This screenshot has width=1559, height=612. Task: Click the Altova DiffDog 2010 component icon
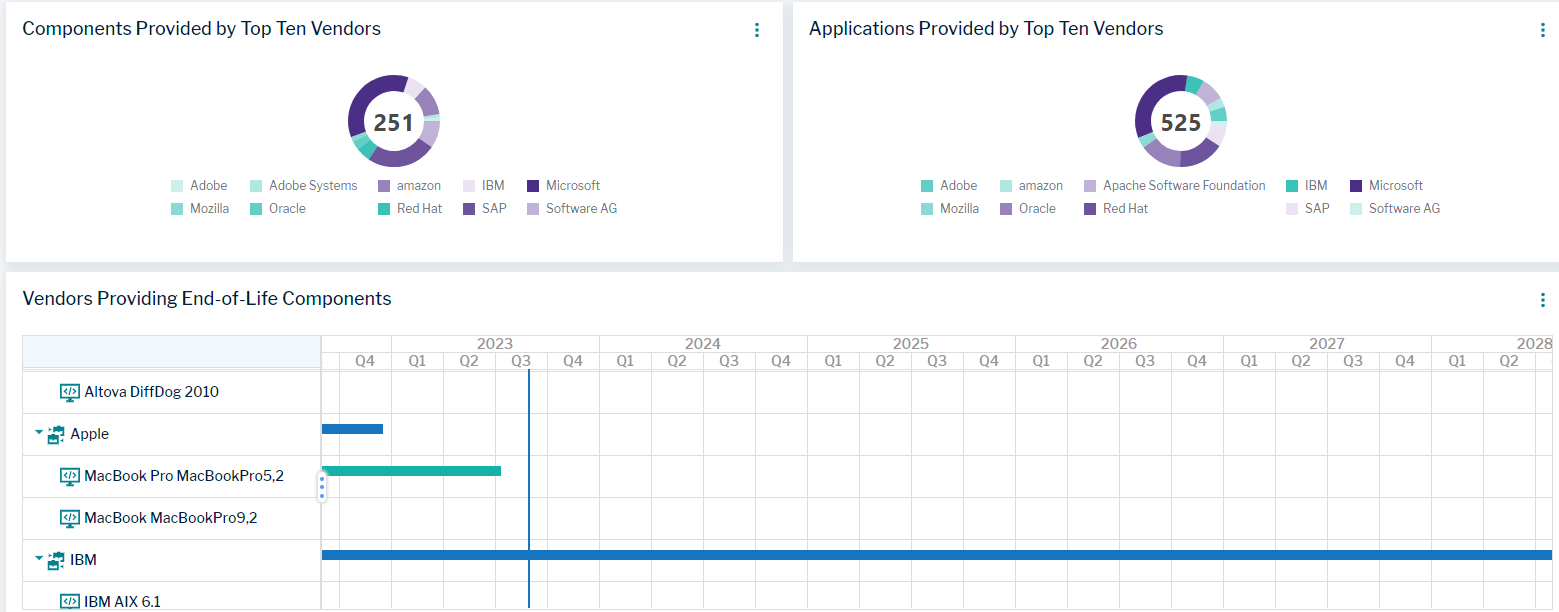[x=69, y=392]
